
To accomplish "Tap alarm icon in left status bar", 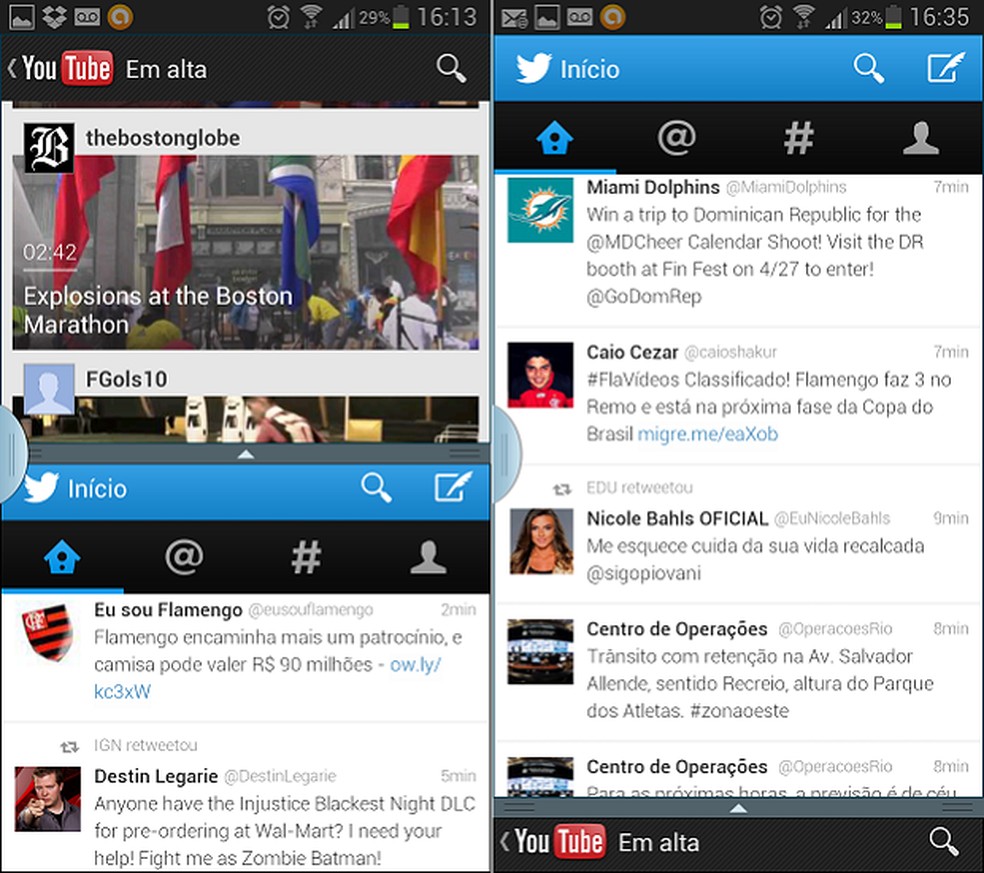I will click(x=278, y=17).
